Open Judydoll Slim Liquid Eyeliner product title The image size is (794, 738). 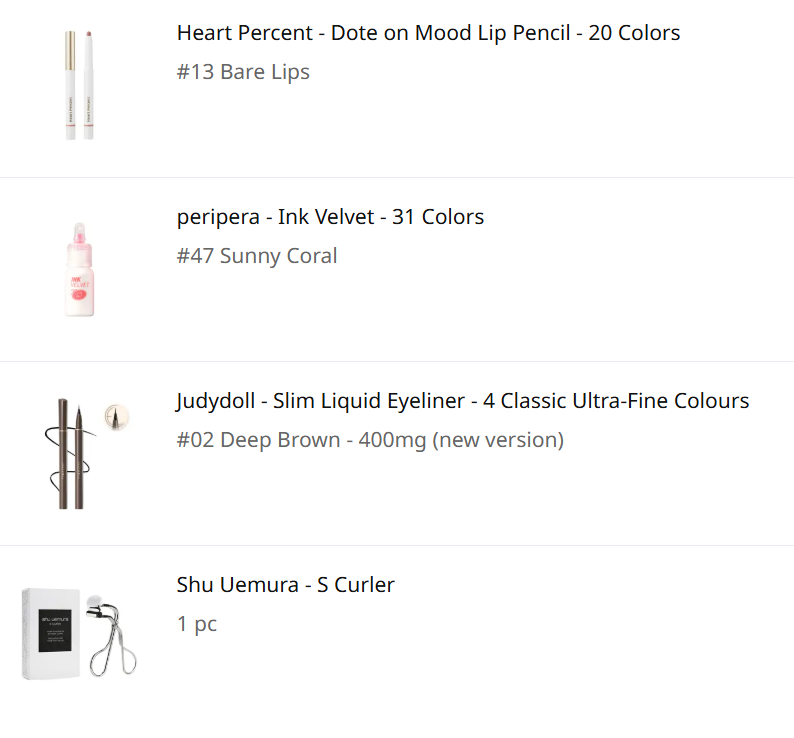(x=462, y=401)
